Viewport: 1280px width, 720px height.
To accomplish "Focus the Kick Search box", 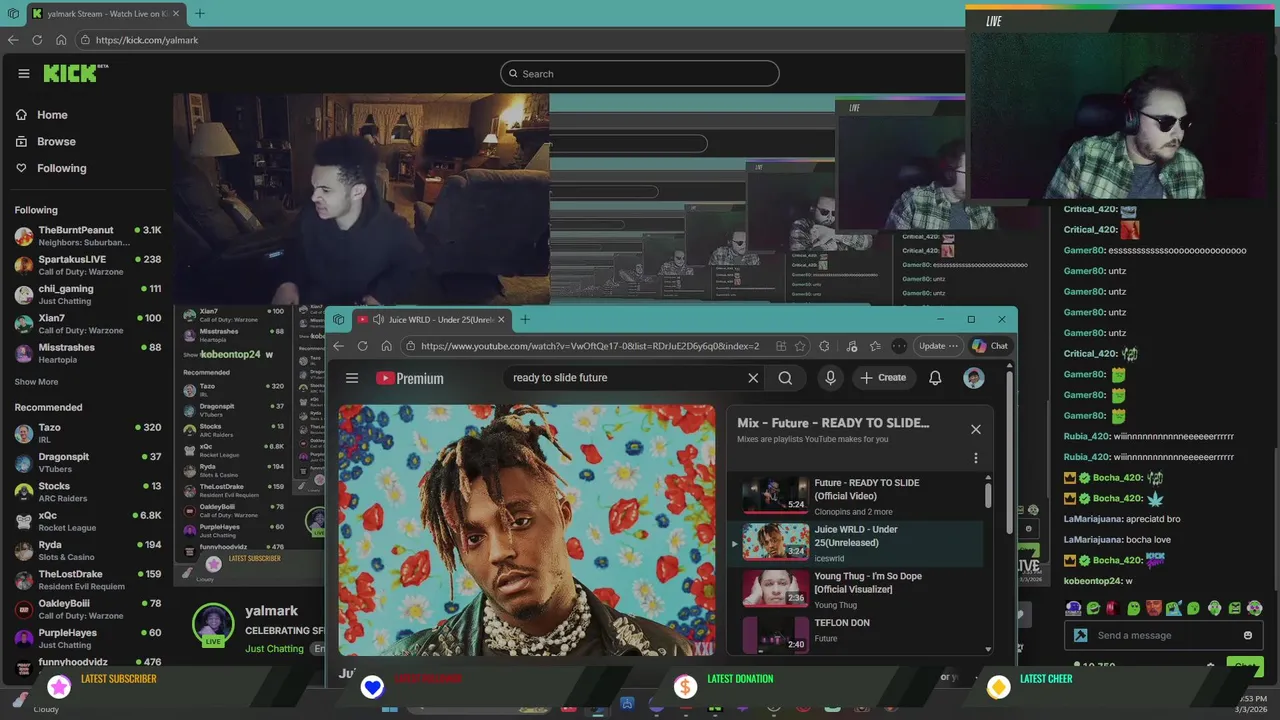I will point(640,73).
